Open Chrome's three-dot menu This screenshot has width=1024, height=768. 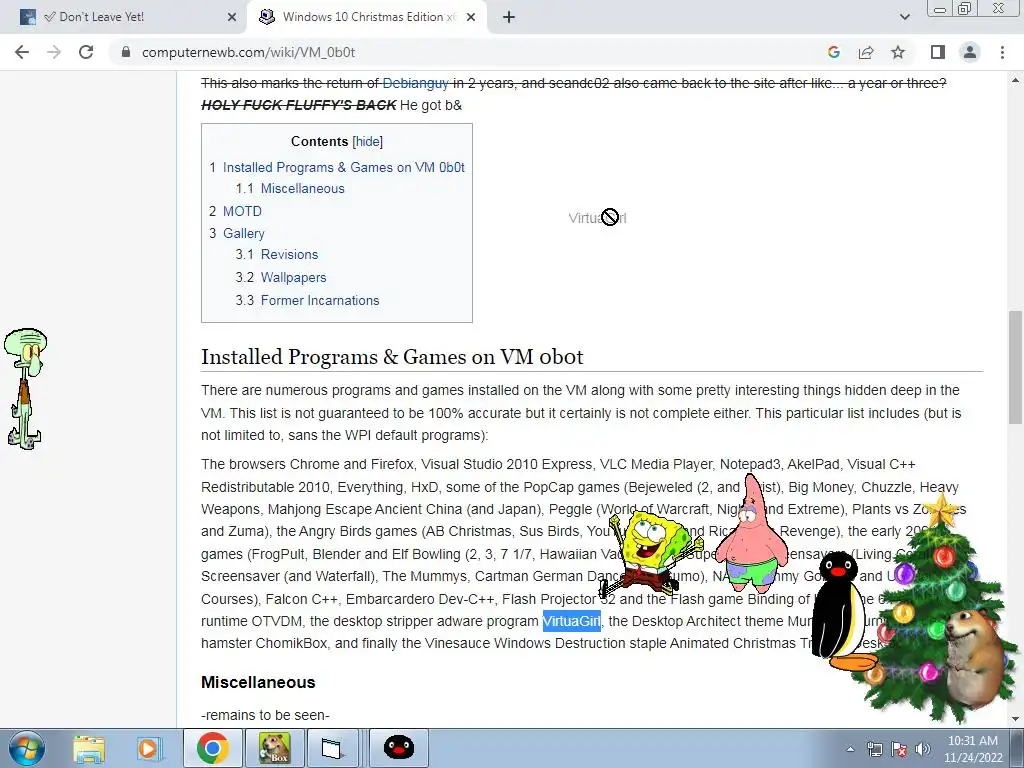(x=1002, y=52)
